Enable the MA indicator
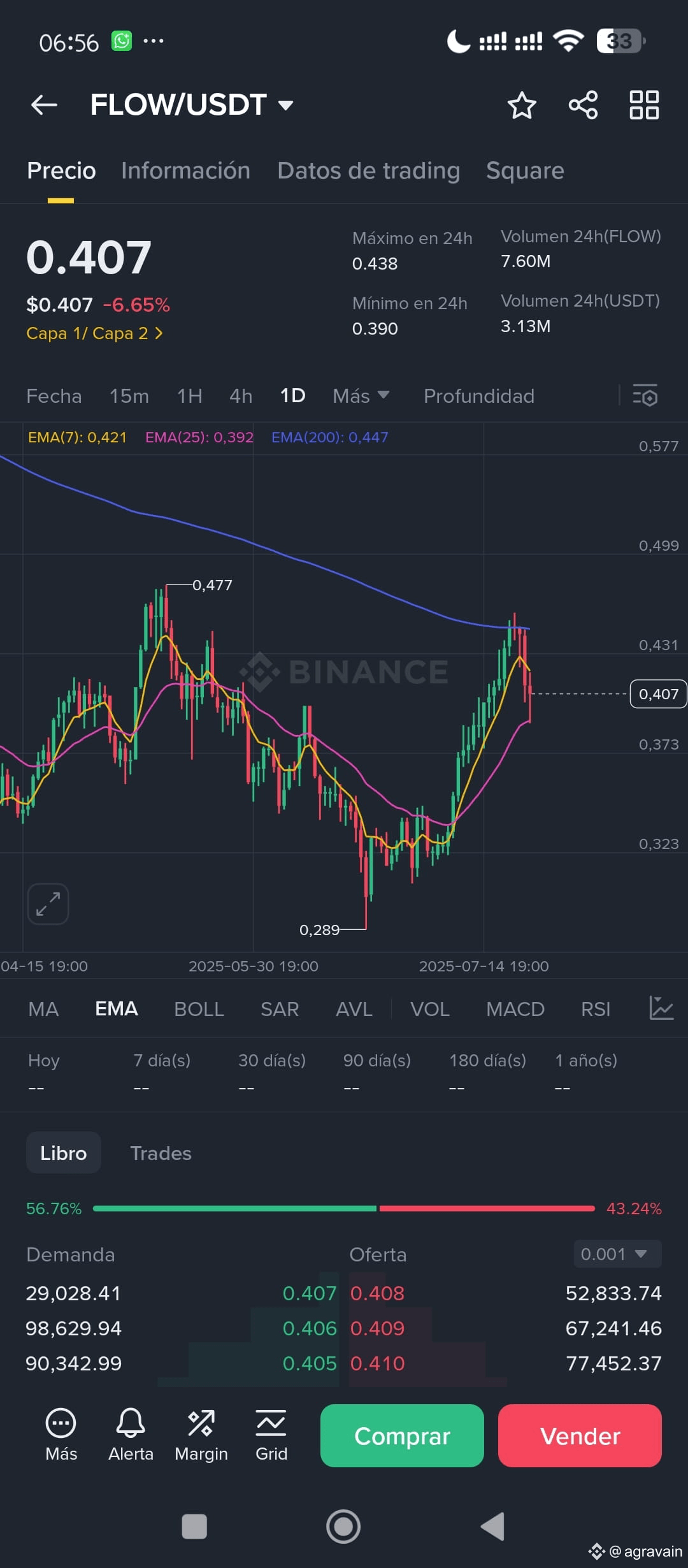Screen dimensions: 688x1568 coord(43,1009)
